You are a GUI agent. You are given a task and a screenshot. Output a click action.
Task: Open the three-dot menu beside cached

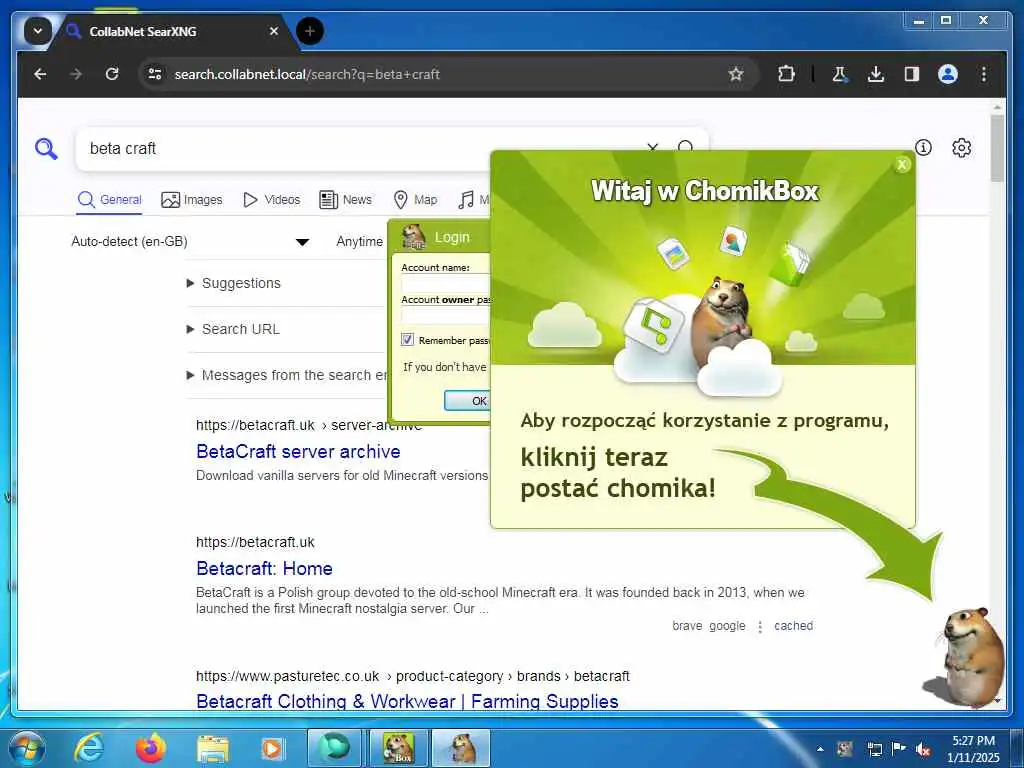pos(760,627)
